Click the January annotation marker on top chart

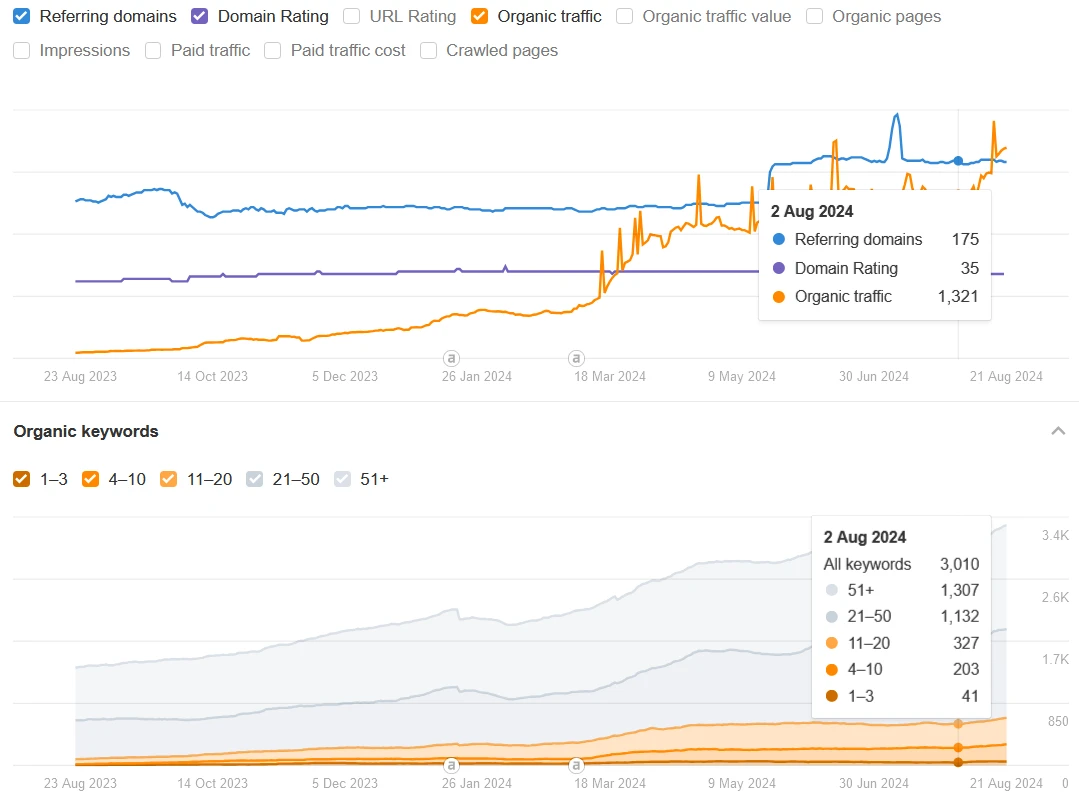(451, 358)
